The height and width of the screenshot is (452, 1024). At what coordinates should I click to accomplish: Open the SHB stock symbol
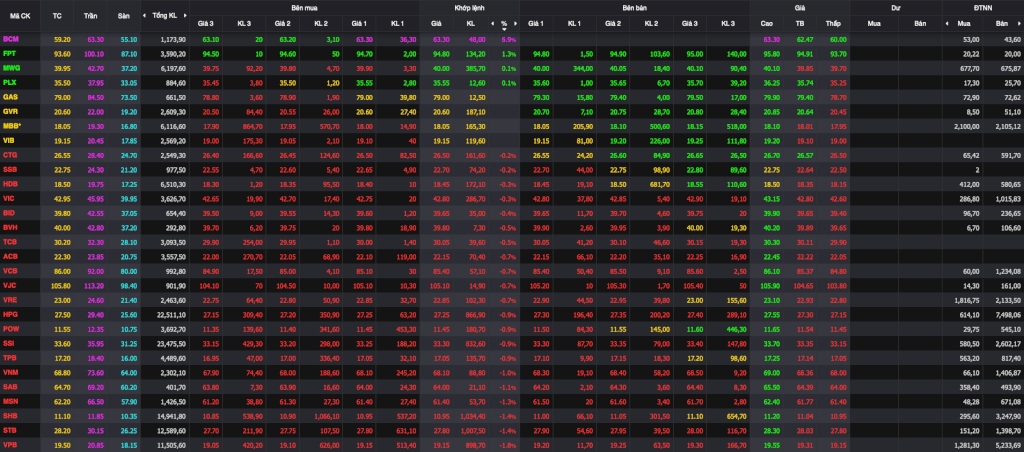click(x=10, y=414)
